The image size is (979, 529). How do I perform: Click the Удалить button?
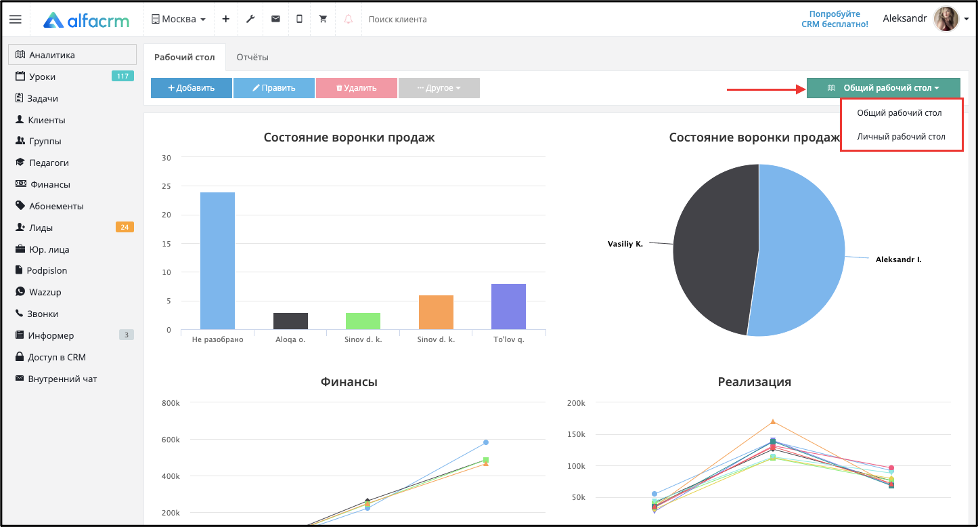(x=357, y=88)
